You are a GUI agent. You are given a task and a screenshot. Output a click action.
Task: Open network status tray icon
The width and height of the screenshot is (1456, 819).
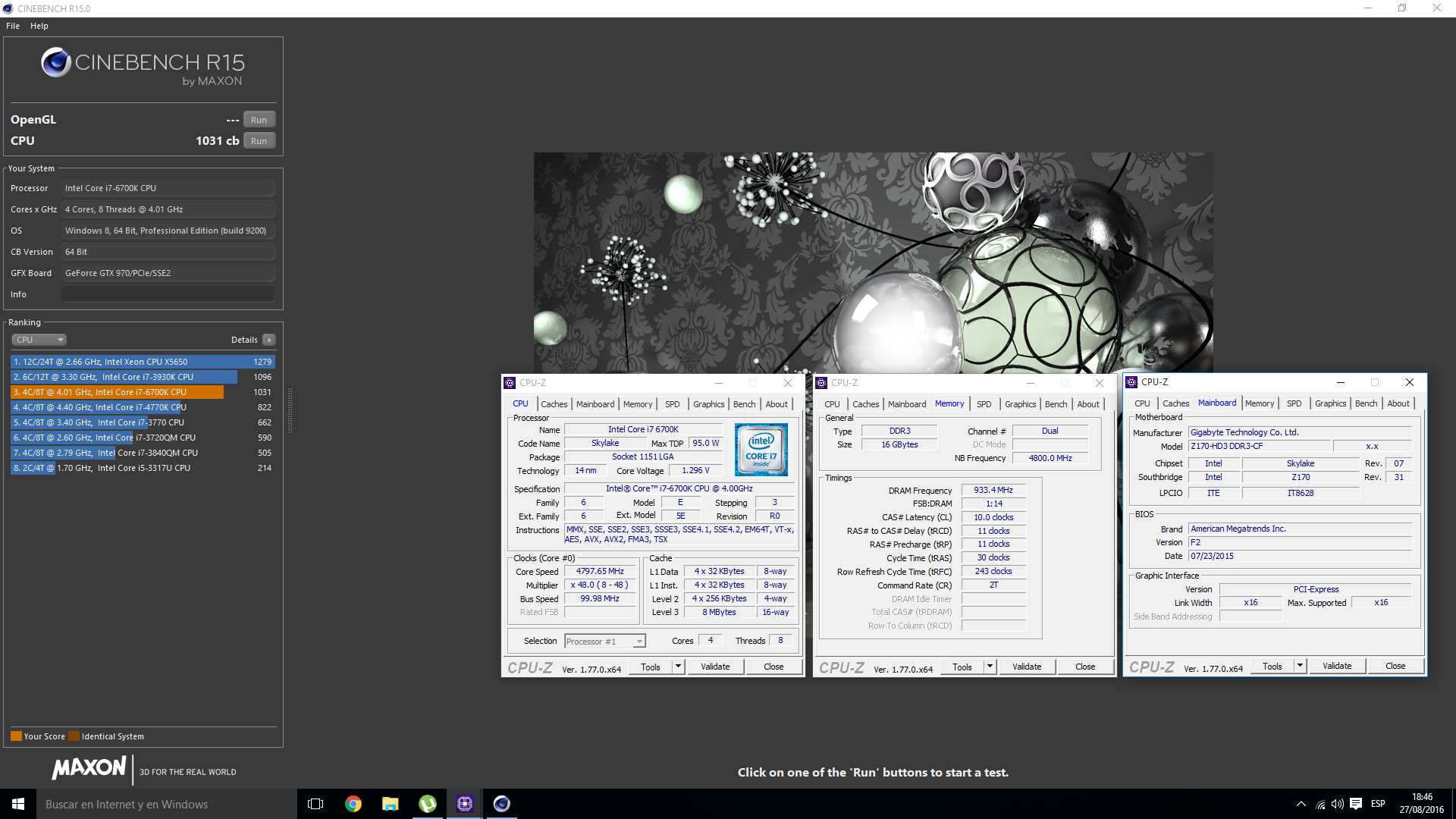1320,804
